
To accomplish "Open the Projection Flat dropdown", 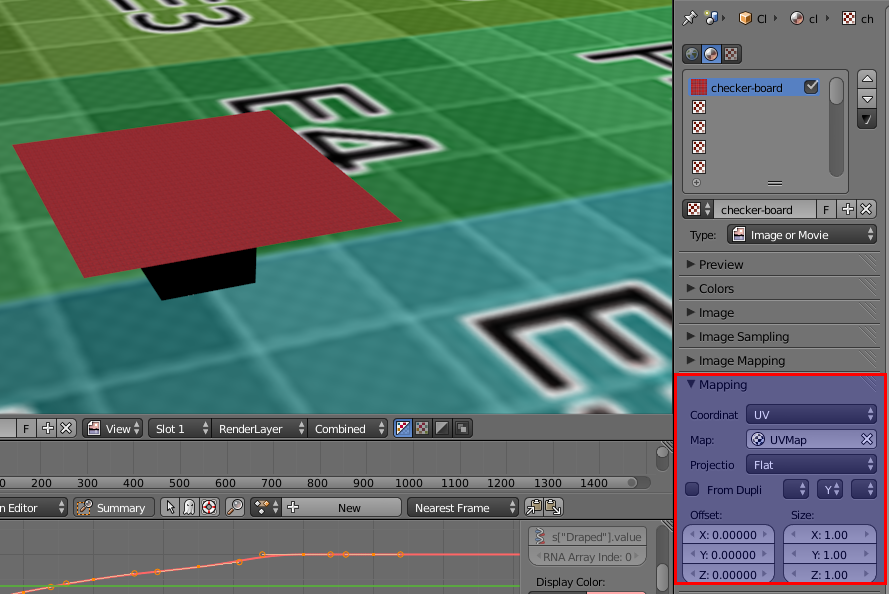I will click(x=812, y=465).
